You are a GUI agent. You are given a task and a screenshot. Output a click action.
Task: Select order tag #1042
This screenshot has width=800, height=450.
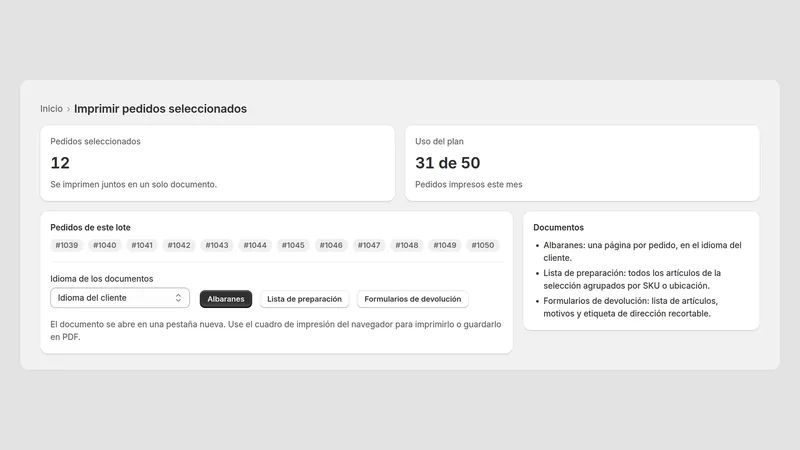pyautogui.click(x=179, y=245)
